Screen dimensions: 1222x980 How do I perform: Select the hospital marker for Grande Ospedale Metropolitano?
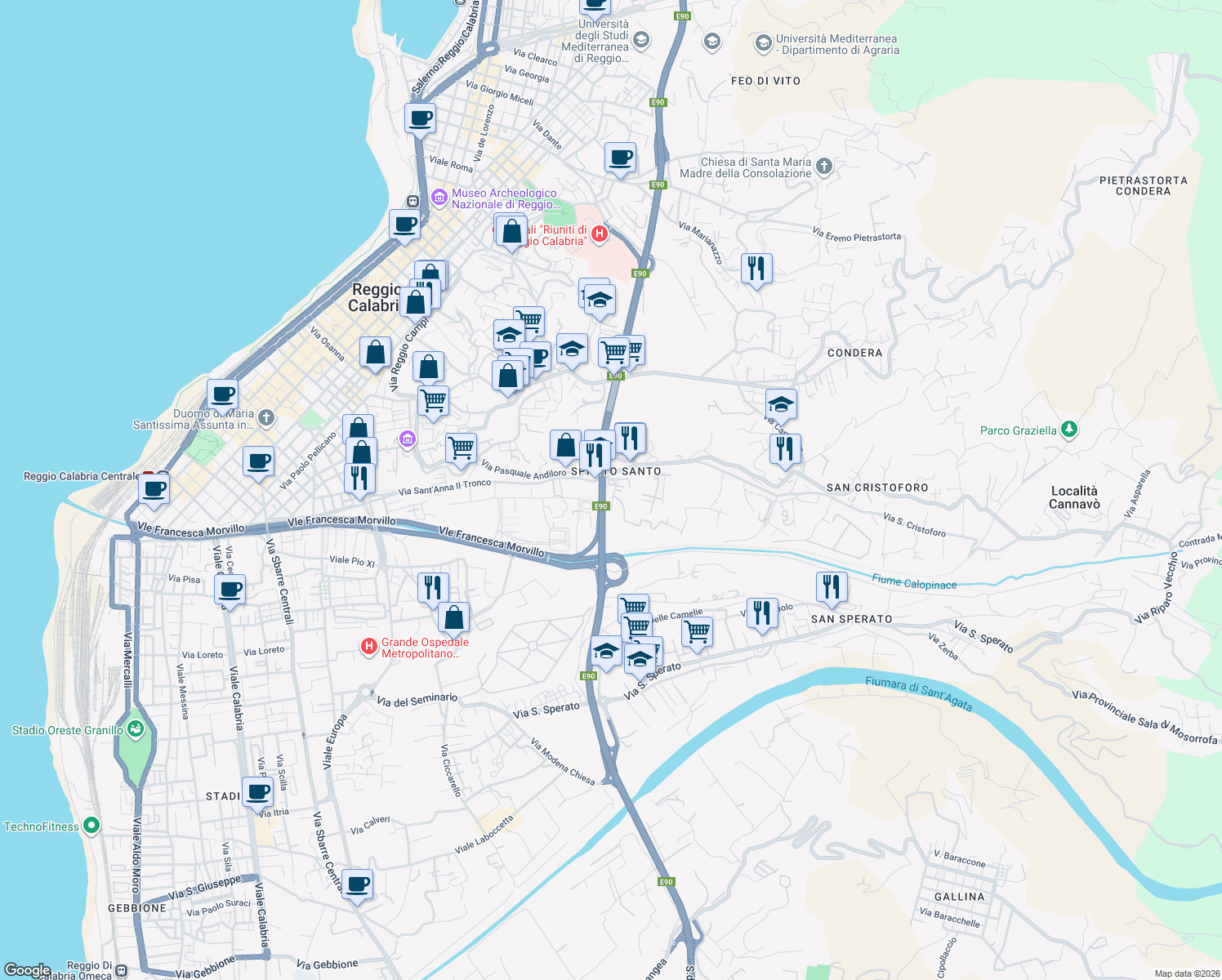pos(368,645)
